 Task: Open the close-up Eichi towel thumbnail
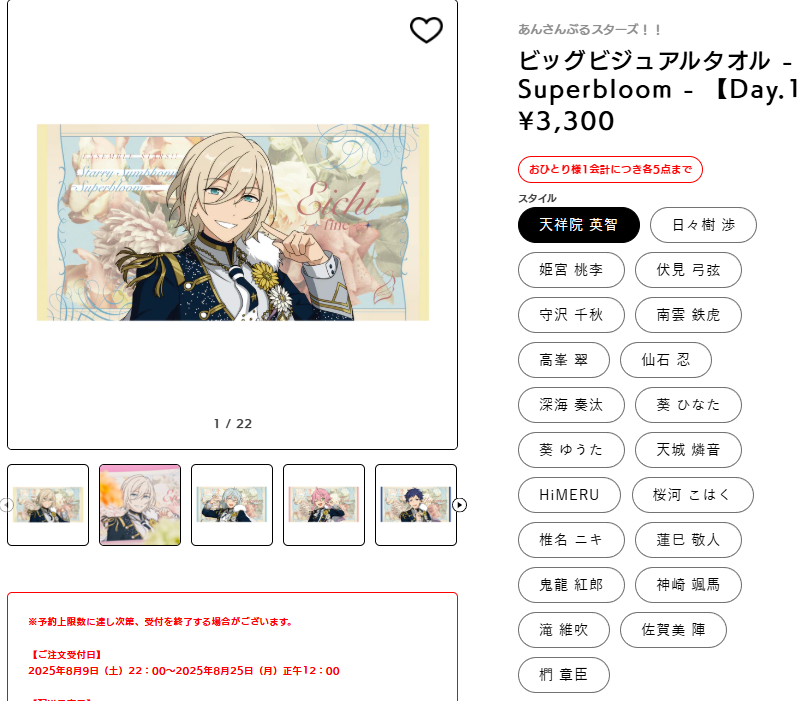[x=140, y=505]
